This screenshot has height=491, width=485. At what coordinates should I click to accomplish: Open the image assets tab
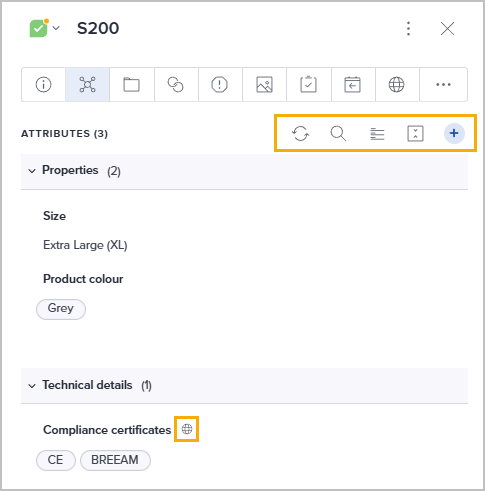(x=264, y=84)
